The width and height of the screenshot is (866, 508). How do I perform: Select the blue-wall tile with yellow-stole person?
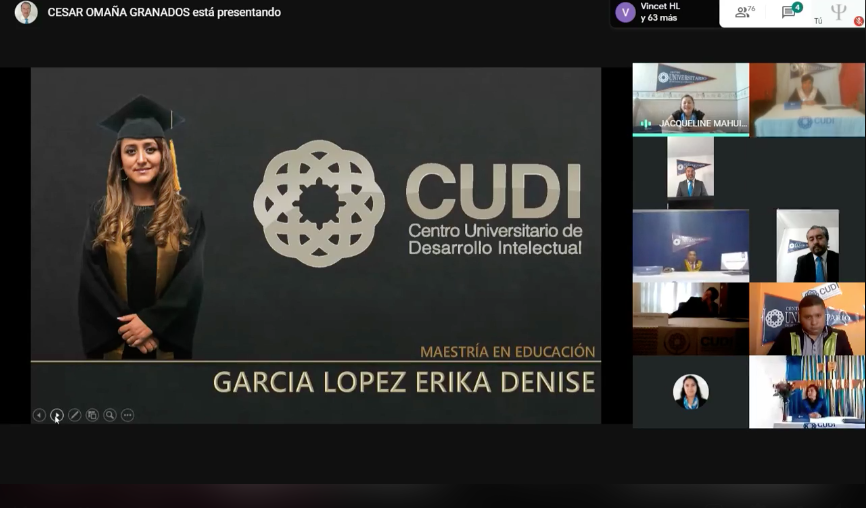point(691,246)
